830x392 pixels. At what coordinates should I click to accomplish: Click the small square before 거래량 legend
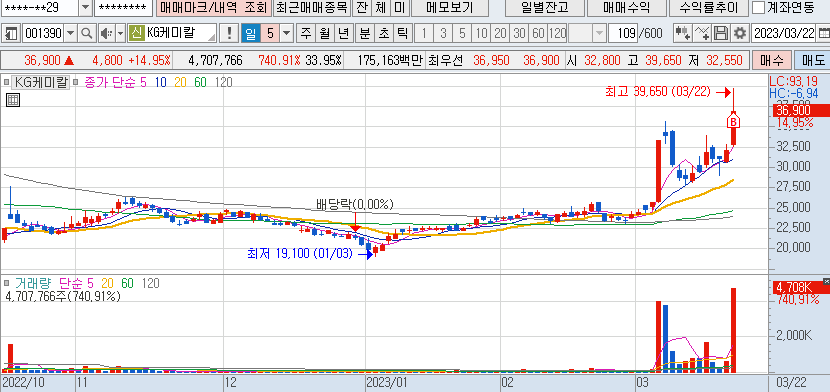[x=6, y=284]
